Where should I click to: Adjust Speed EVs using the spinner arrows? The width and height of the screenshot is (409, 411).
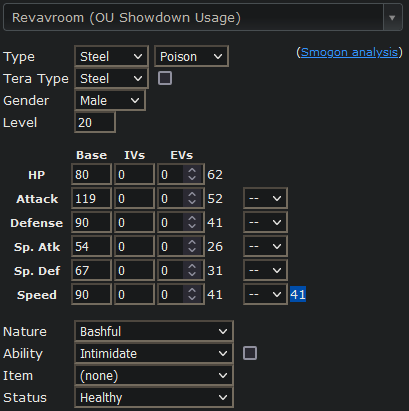click(x=192, y=295)
